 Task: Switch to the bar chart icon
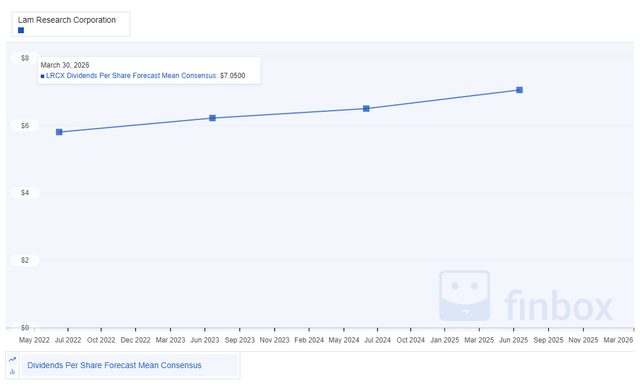[12, 372]
